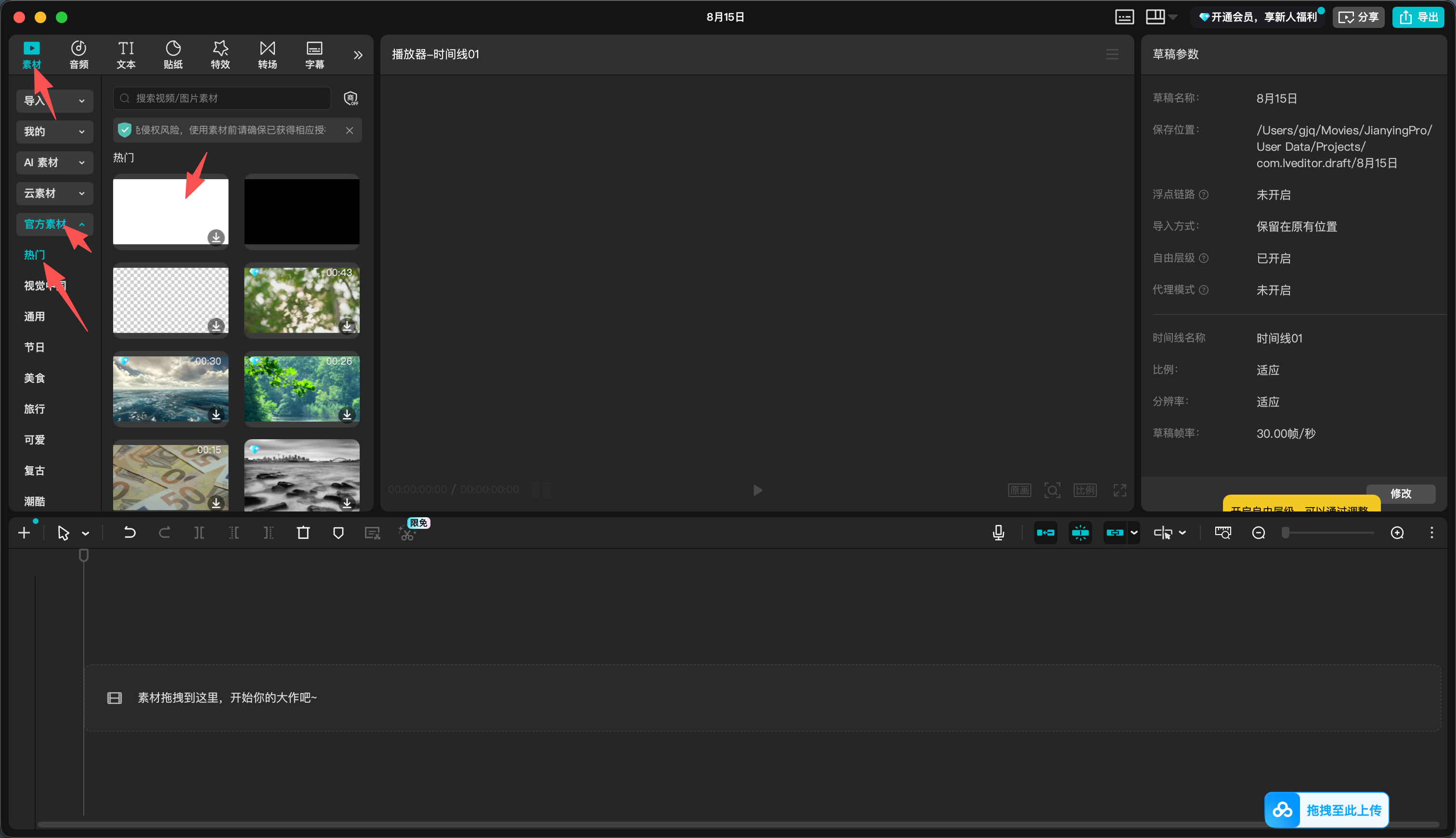Toggle auto snapping
Screen dimensions: 1456x838
(1080, 533)
